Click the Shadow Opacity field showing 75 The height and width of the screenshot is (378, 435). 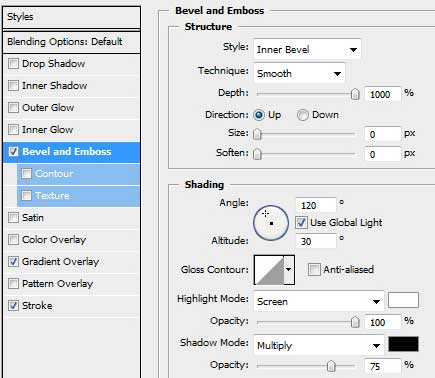[383, 366]
